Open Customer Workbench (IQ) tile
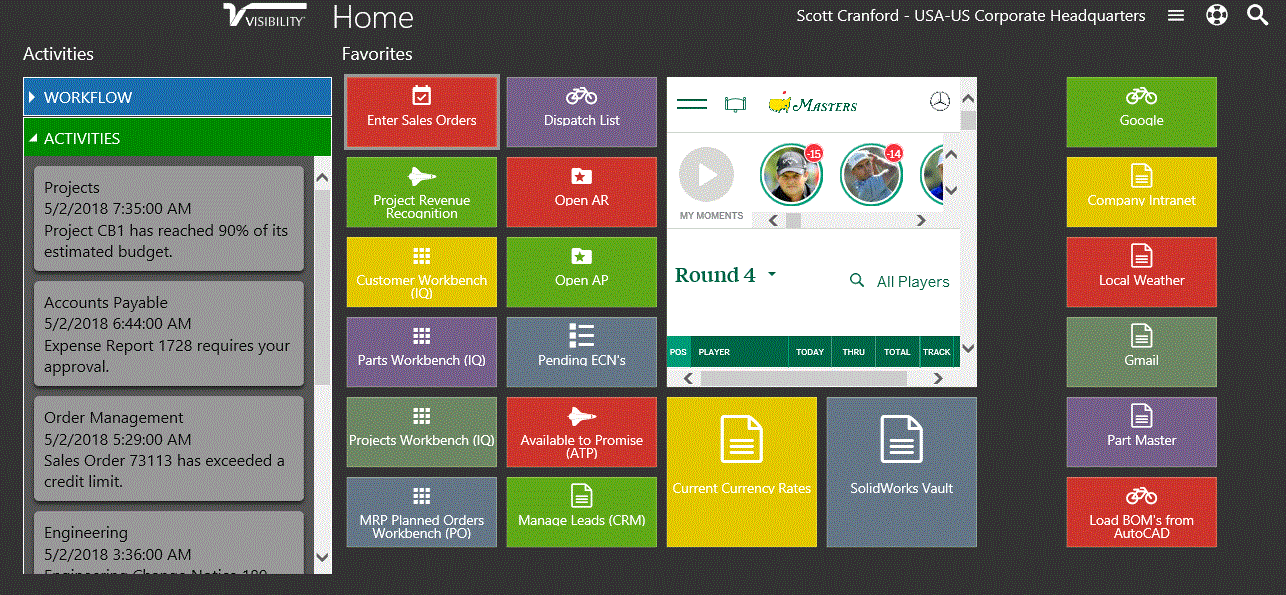 pyautogui.click(x=422, y=272)
